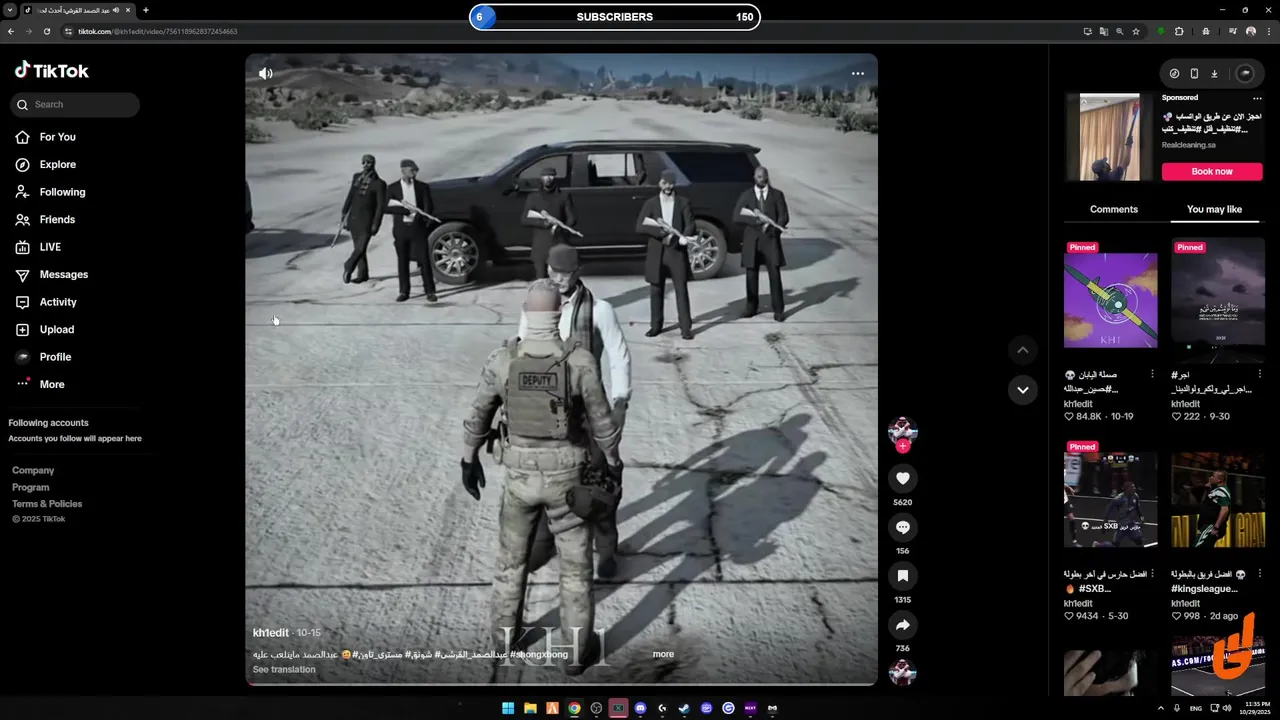Open a new browser tab with plus
Image resolution: width=1280 pixels, height=720 pixels.
[x=146, y=10]
